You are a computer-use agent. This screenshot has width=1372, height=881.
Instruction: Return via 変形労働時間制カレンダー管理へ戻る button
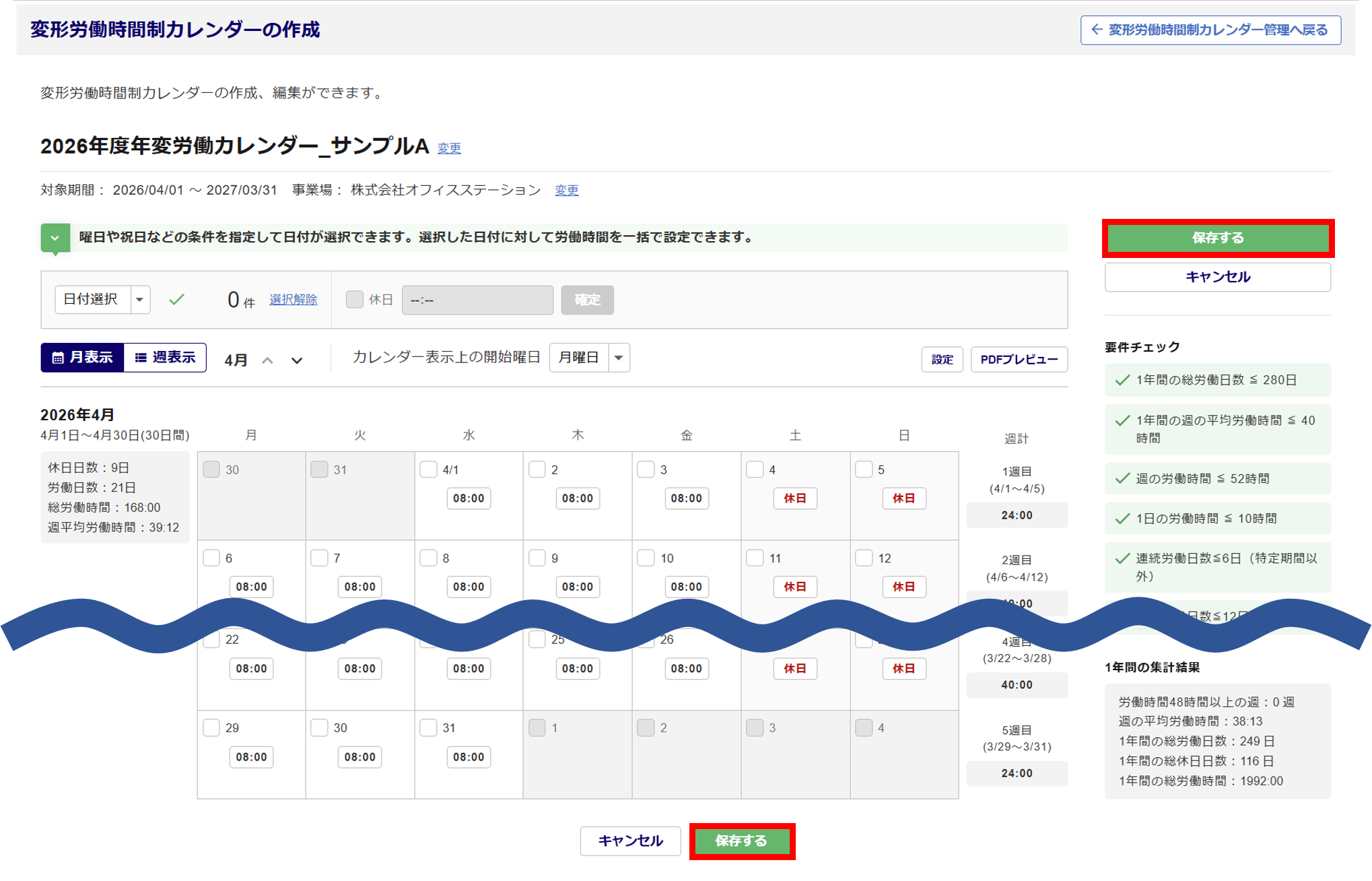coord(1210,30)
